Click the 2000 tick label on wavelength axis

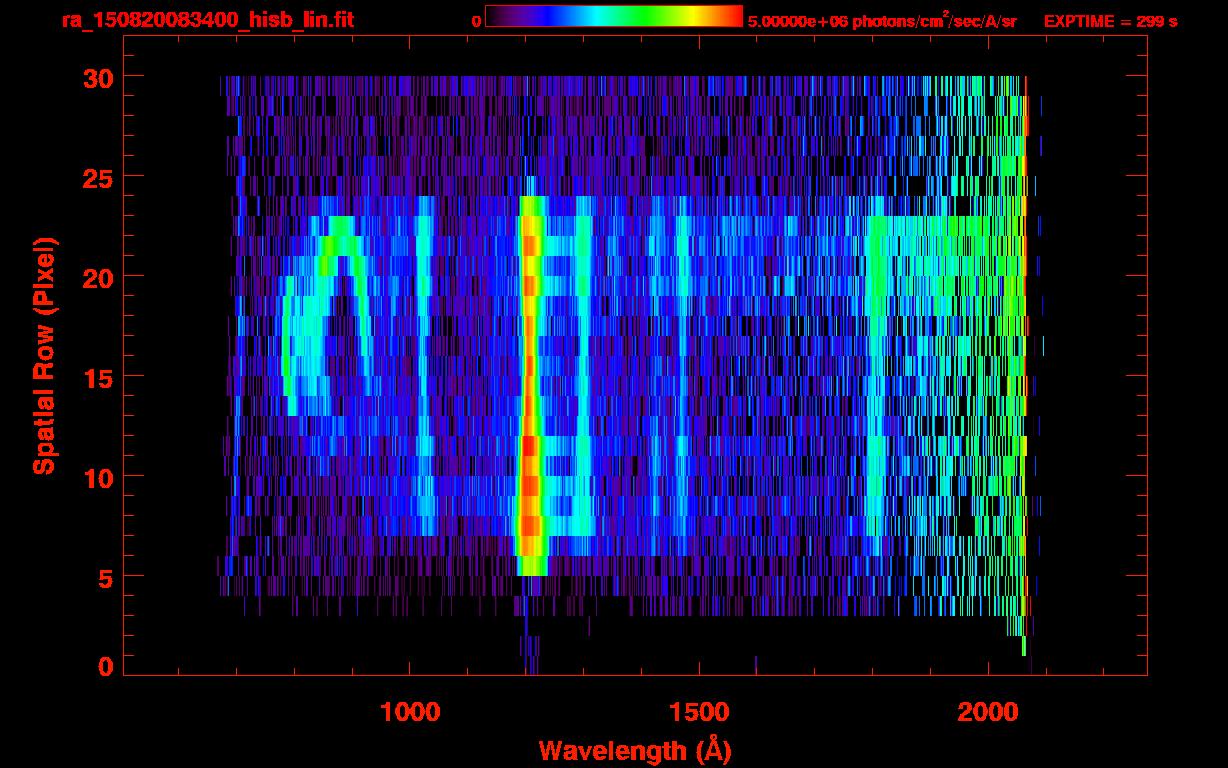pyautogui.click(x=988, y=712)
